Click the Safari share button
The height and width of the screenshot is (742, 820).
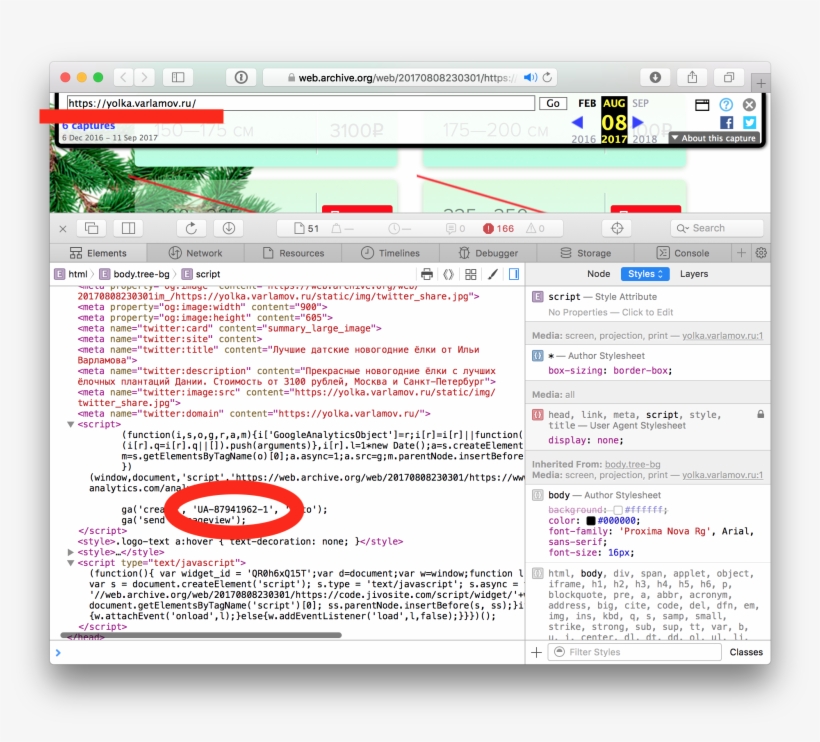tap(692, 77)
